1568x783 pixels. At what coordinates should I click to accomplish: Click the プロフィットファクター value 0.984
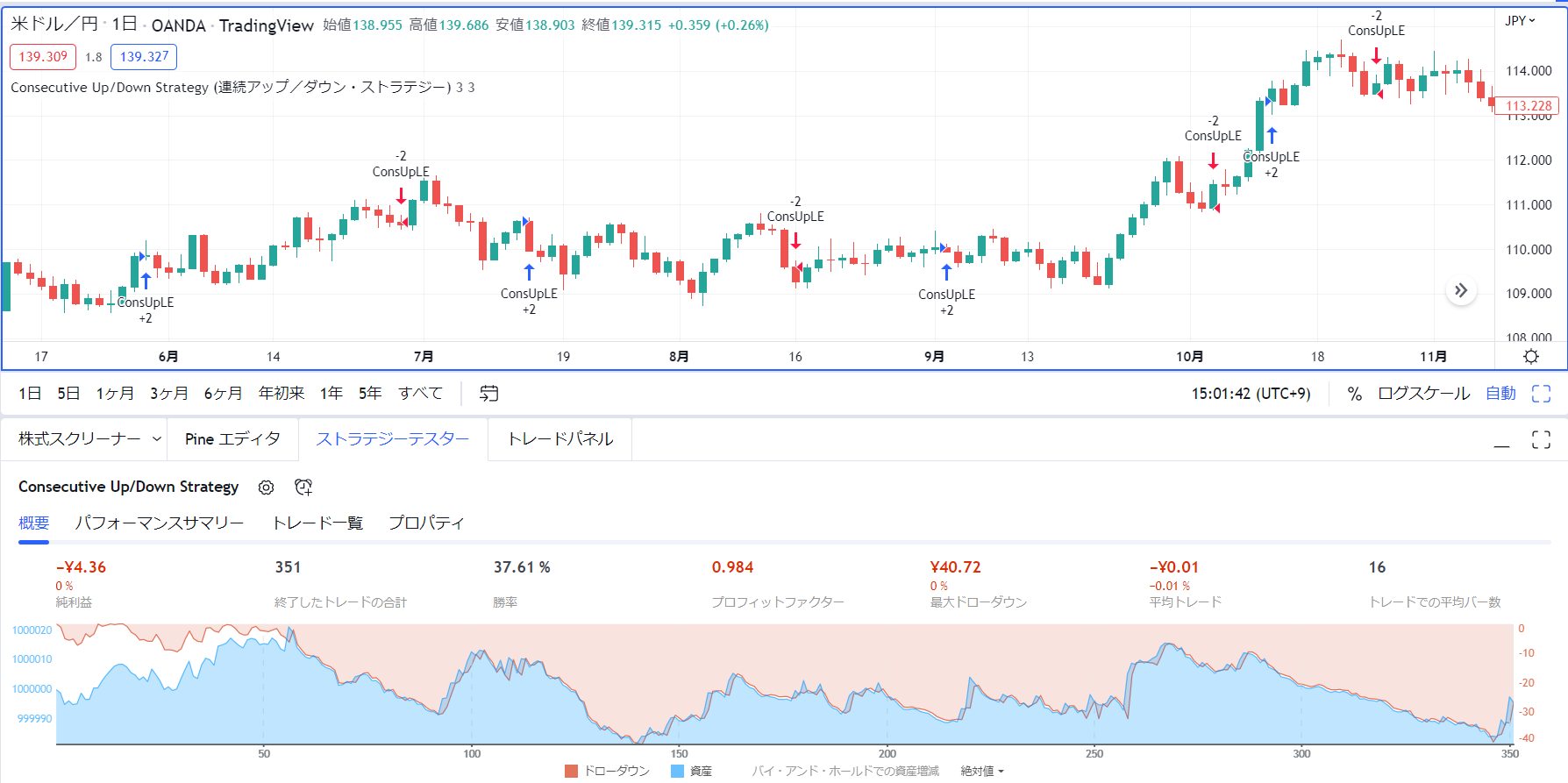coord(732,567)
